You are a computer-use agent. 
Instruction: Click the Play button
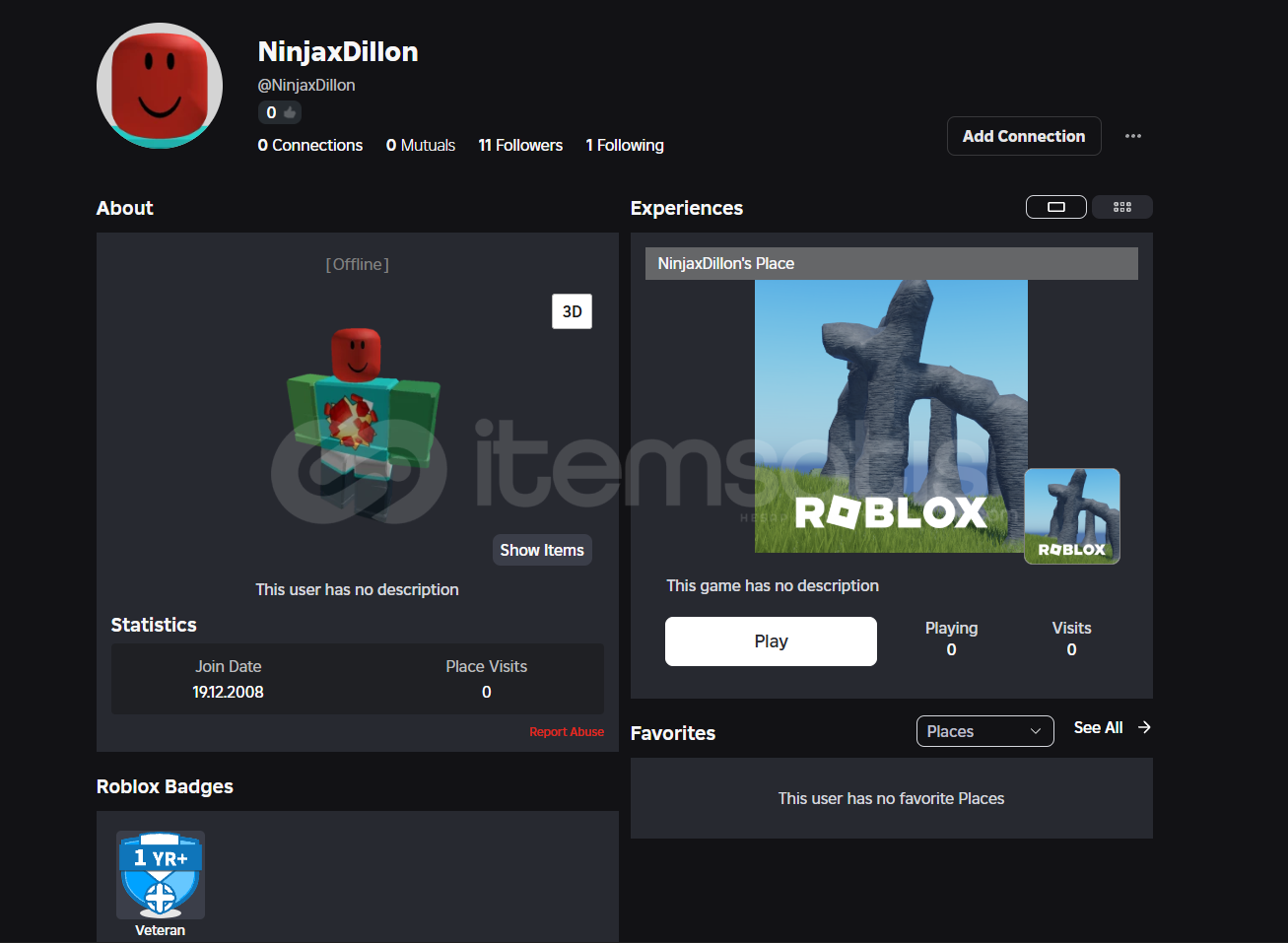pyautogui.click(x=771, y=641)
